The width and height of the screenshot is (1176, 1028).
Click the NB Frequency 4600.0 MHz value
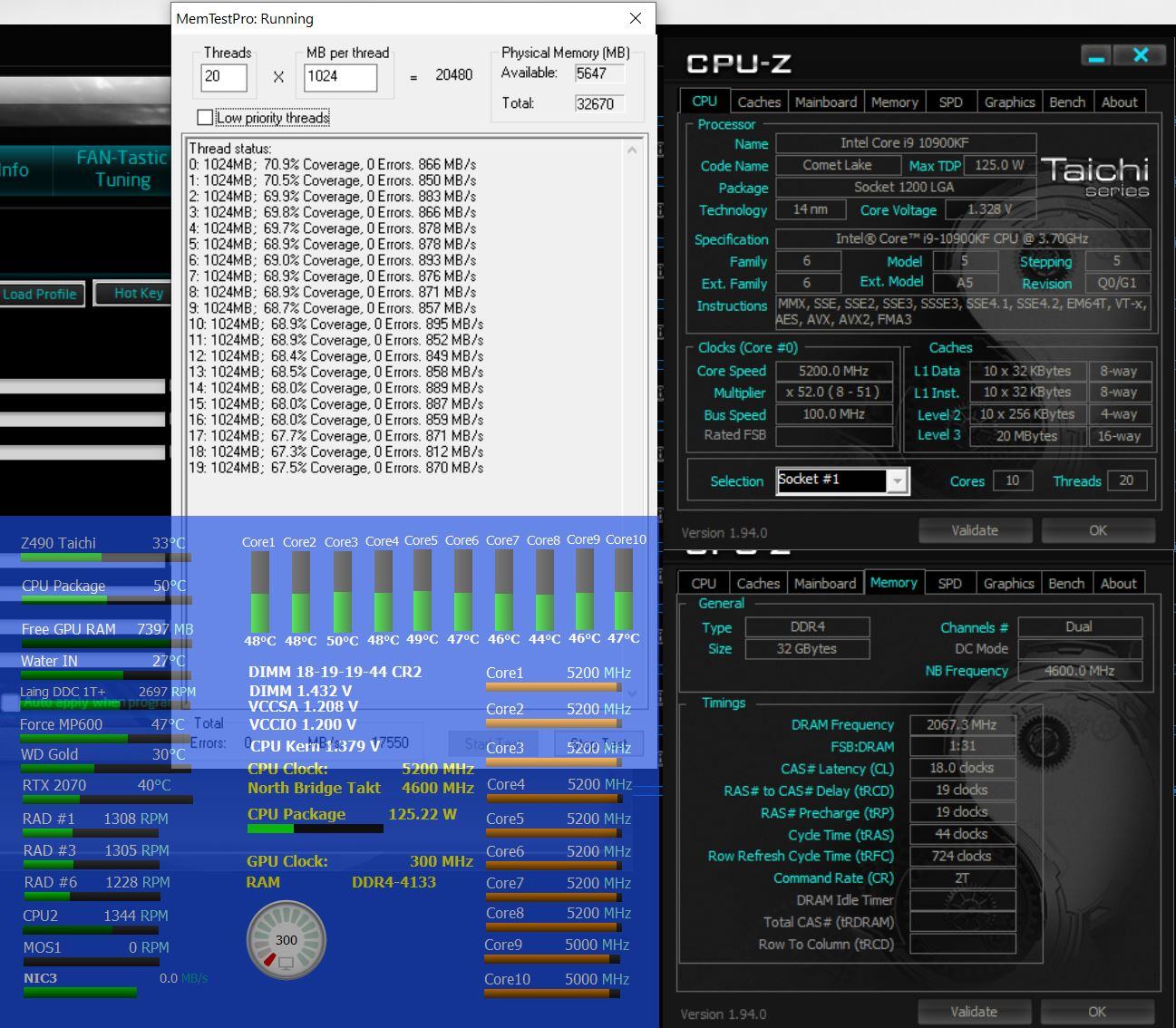1080,671
